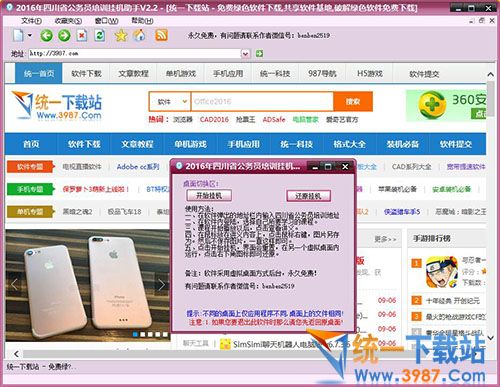The width and height of the screenshot is (500, 387).
Task: Open the 收藏夹(S) menu
Action: 68,21
